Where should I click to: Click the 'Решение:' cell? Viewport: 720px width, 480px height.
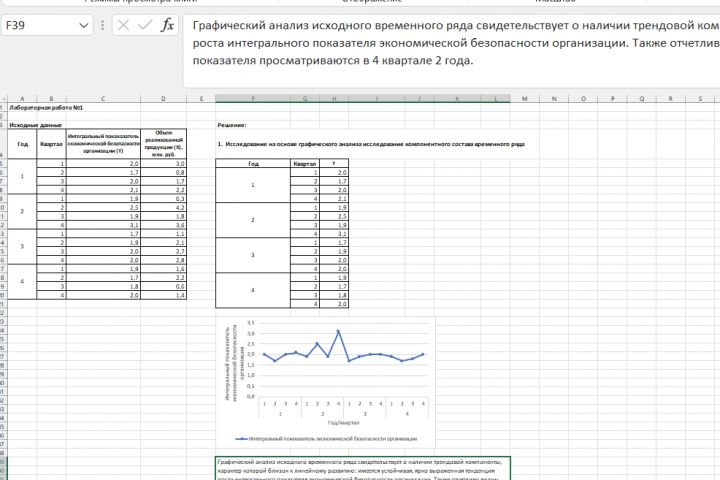(x=232, y=125)
